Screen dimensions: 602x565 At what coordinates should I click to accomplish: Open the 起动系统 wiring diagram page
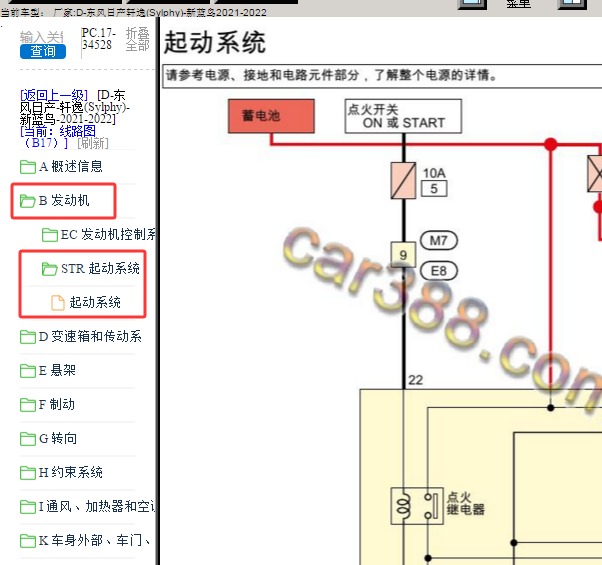(95, 302)
